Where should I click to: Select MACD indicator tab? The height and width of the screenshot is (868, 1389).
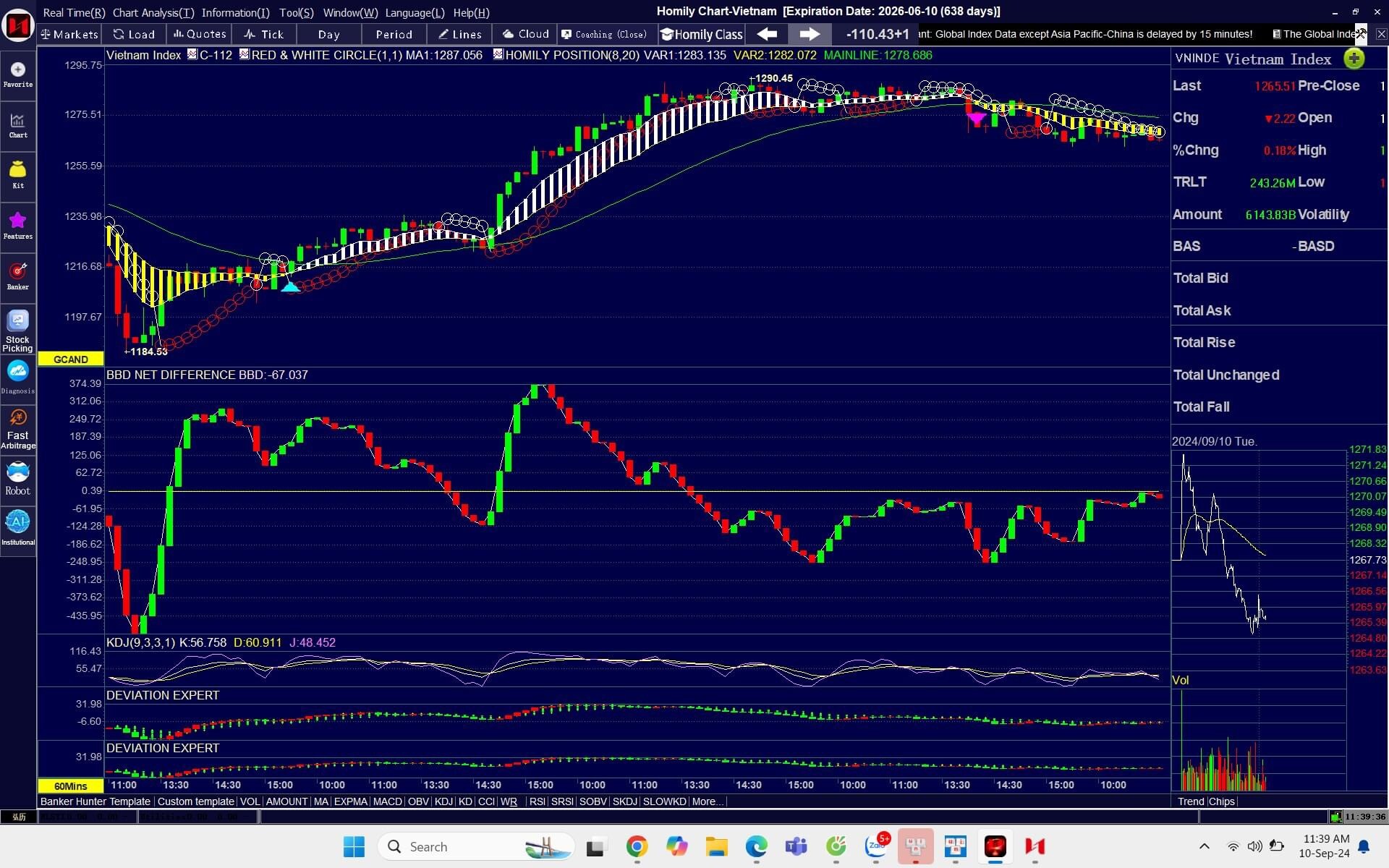387,801
